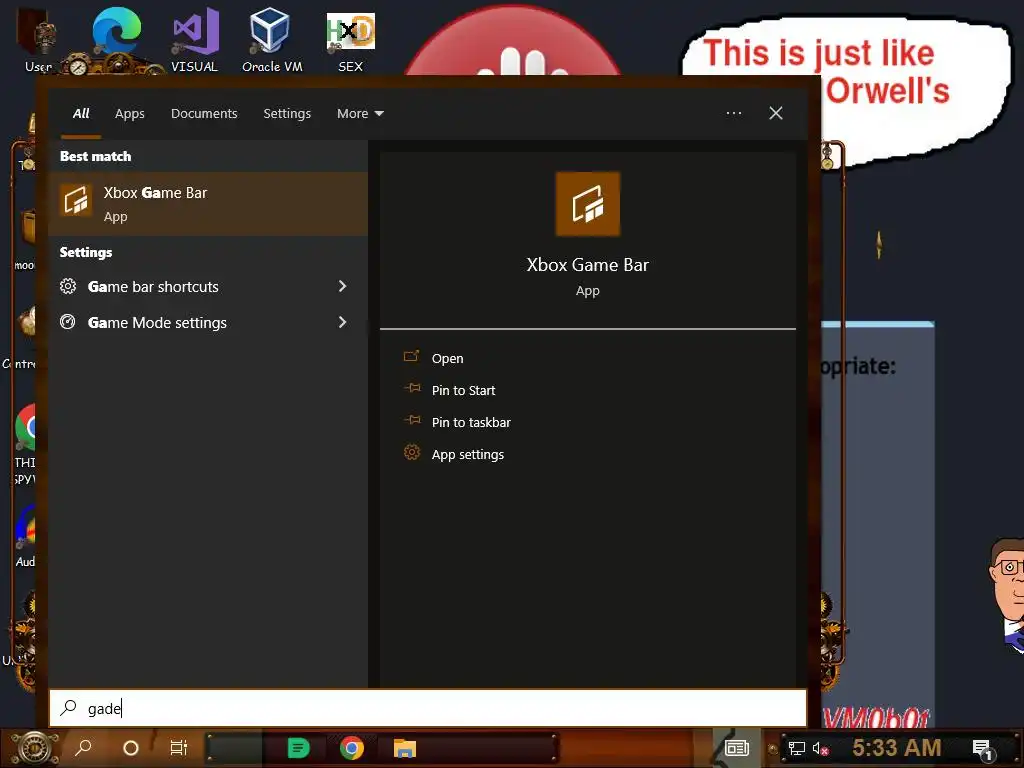Image resolution: width=1024 pixels, height=768 pixels.
Task: Click the taskbar Search magnifier icon
Action: point(83,748)
